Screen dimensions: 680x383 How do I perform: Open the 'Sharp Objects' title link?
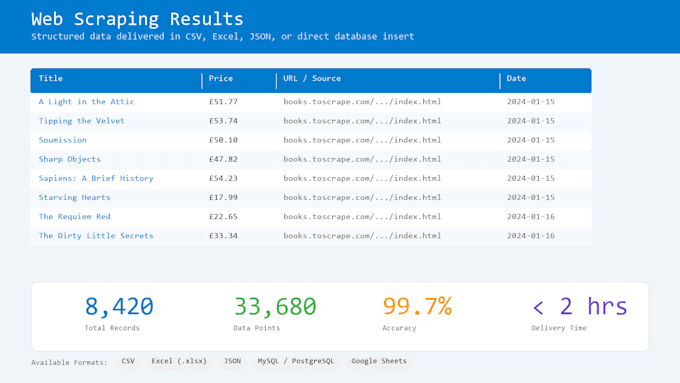coord(69,159)
